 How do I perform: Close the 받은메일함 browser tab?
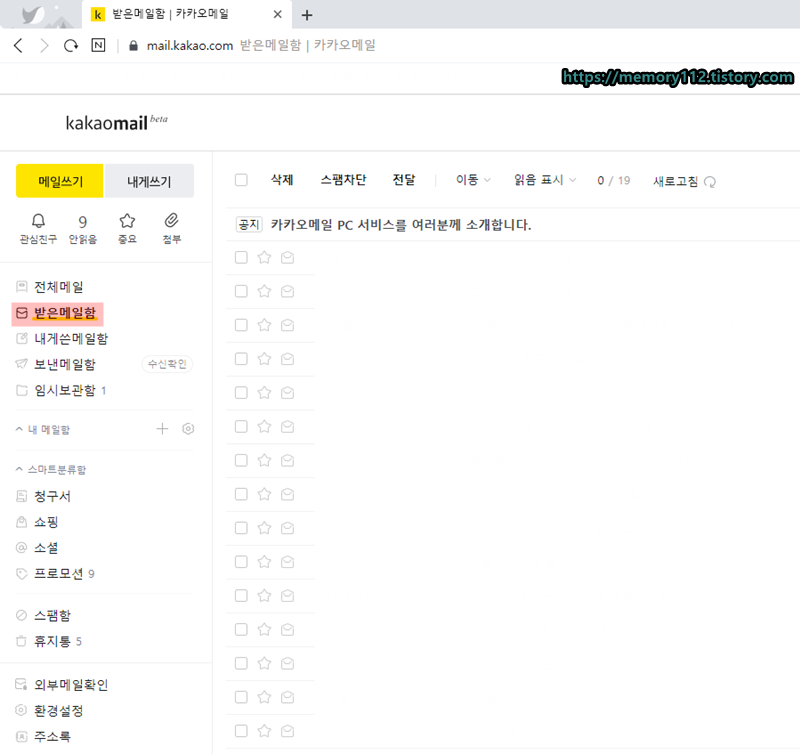[278, 15]
